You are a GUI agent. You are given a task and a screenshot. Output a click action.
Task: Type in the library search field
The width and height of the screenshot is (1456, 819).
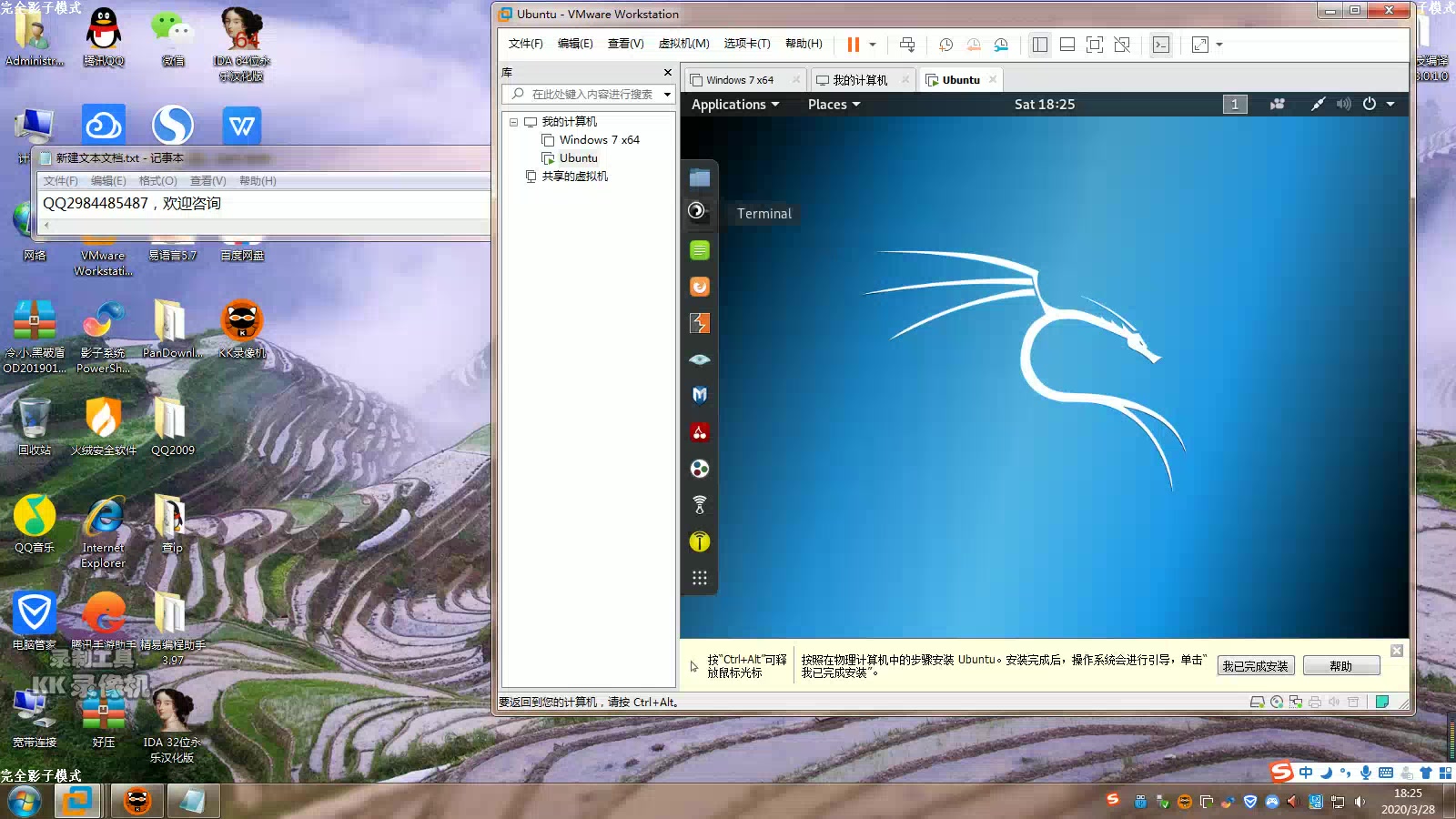click(x=587, y=94)
